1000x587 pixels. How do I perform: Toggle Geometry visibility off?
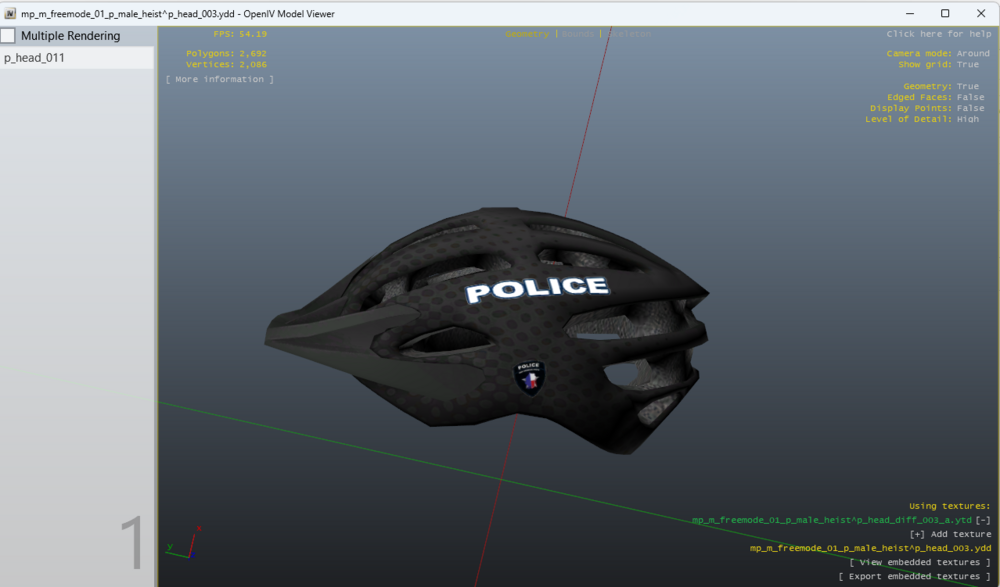(966, 86)
